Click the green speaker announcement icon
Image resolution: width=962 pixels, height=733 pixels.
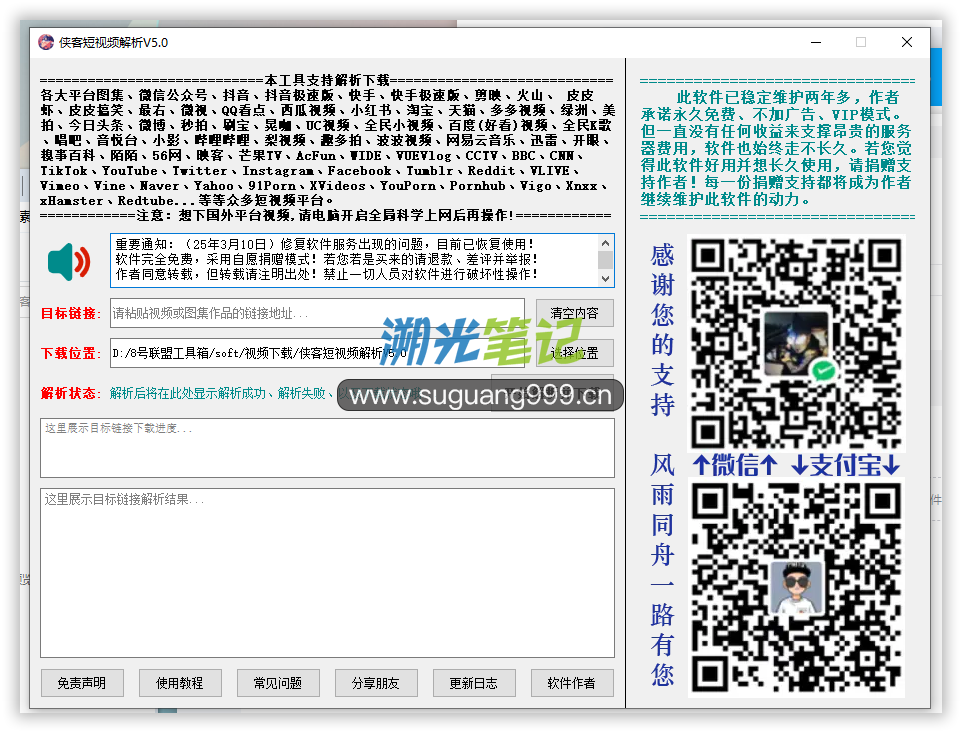click(69, 261)
